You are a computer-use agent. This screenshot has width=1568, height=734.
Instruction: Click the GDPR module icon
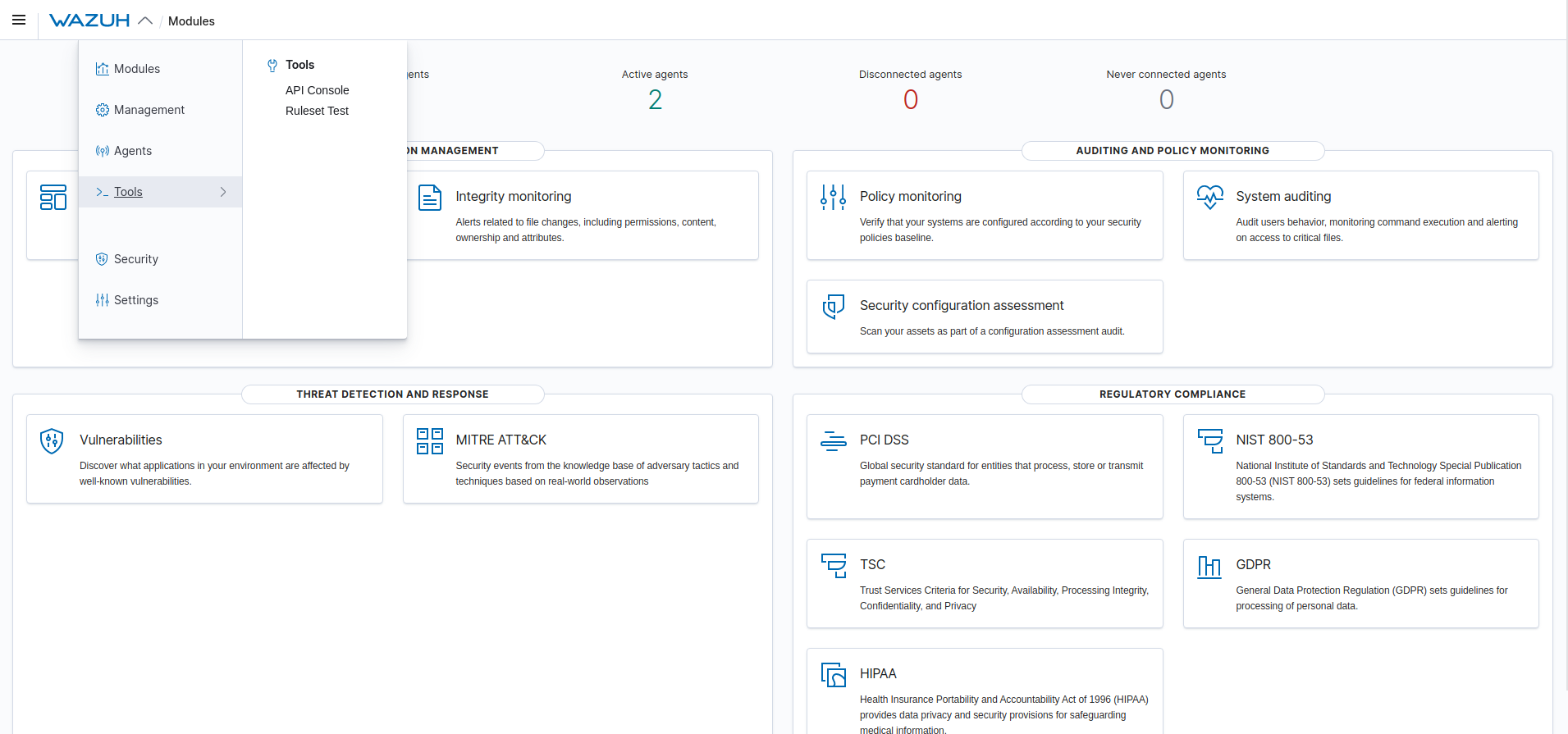1209,566
